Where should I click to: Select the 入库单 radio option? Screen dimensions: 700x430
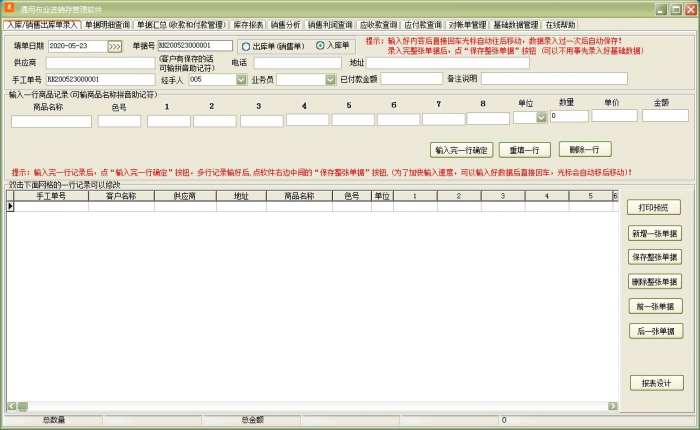(x=333, y=46)
